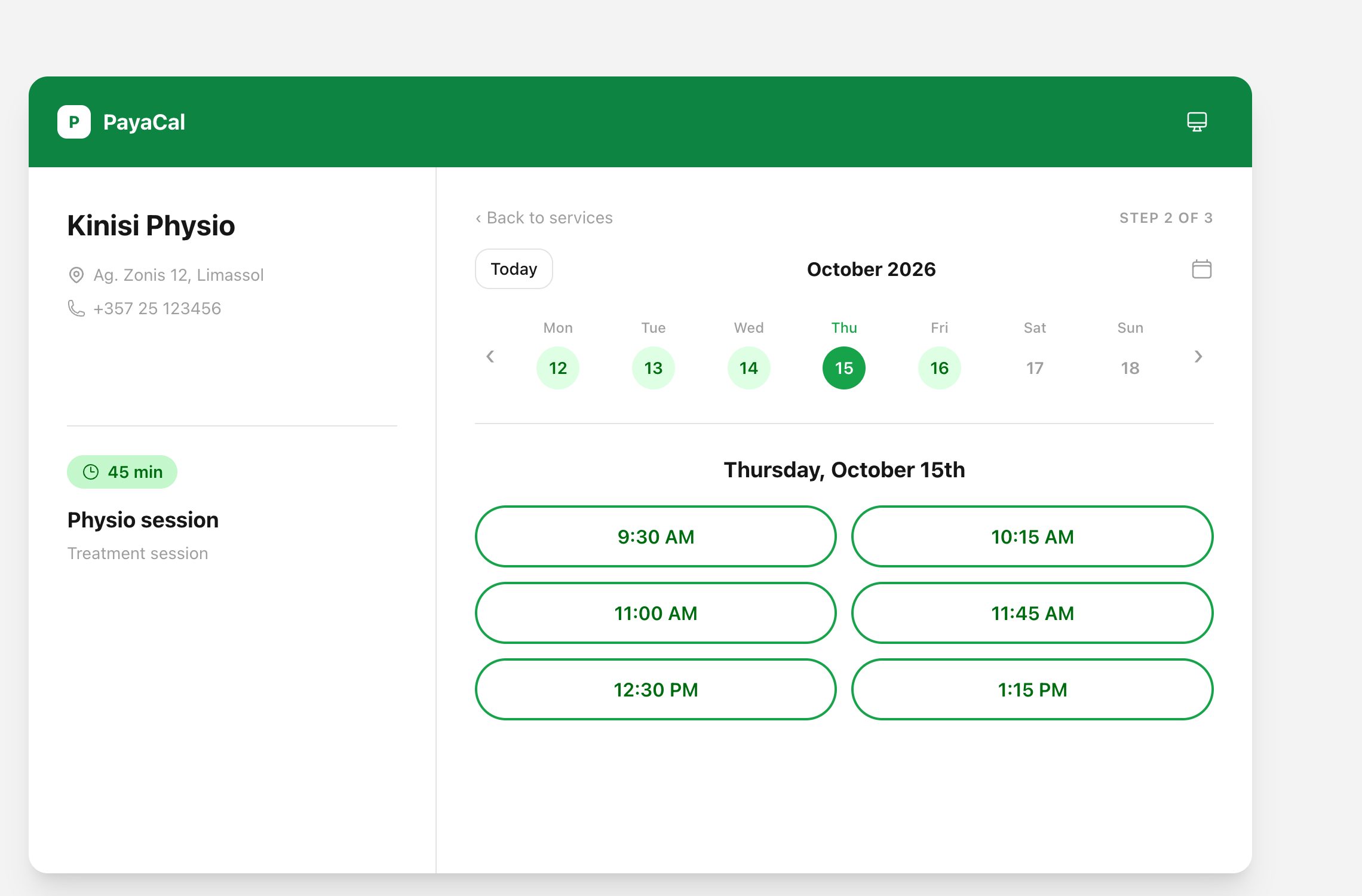The width and height of the screenshot is (1362, 896).
Task: Go to previous week arrow
Action: coord(490,357)
